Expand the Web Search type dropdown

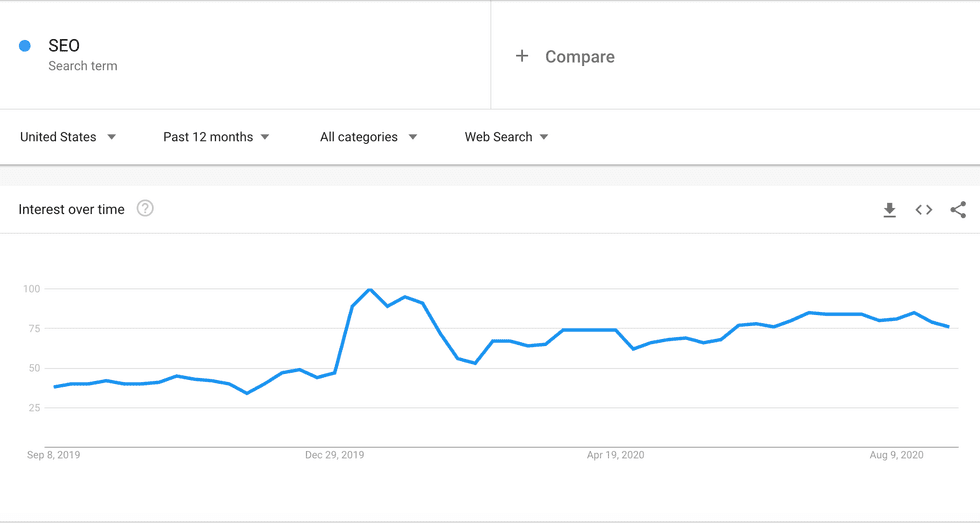506,137
